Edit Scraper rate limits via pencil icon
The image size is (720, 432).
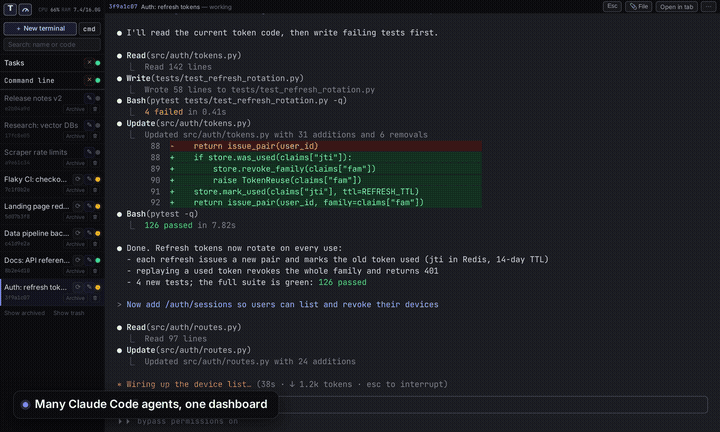tap(89, 152)
